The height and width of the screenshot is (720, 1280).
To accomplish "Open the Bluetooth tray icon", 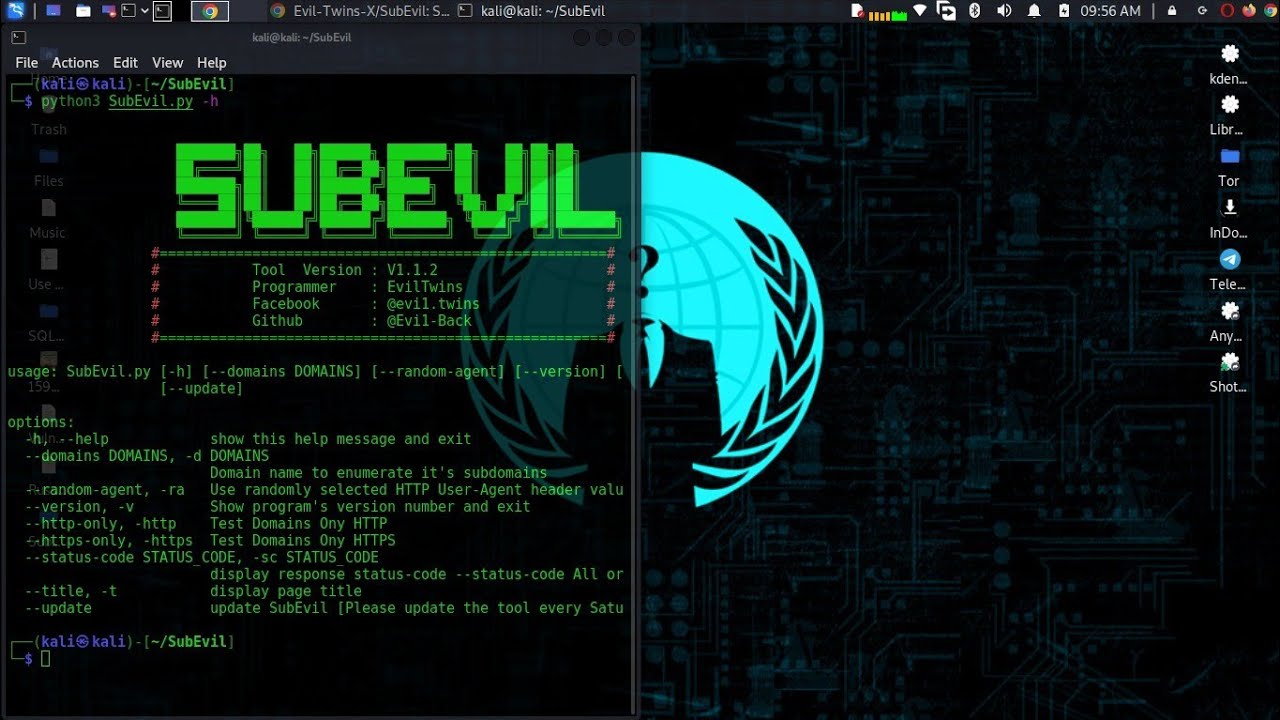I will (975, 11).
